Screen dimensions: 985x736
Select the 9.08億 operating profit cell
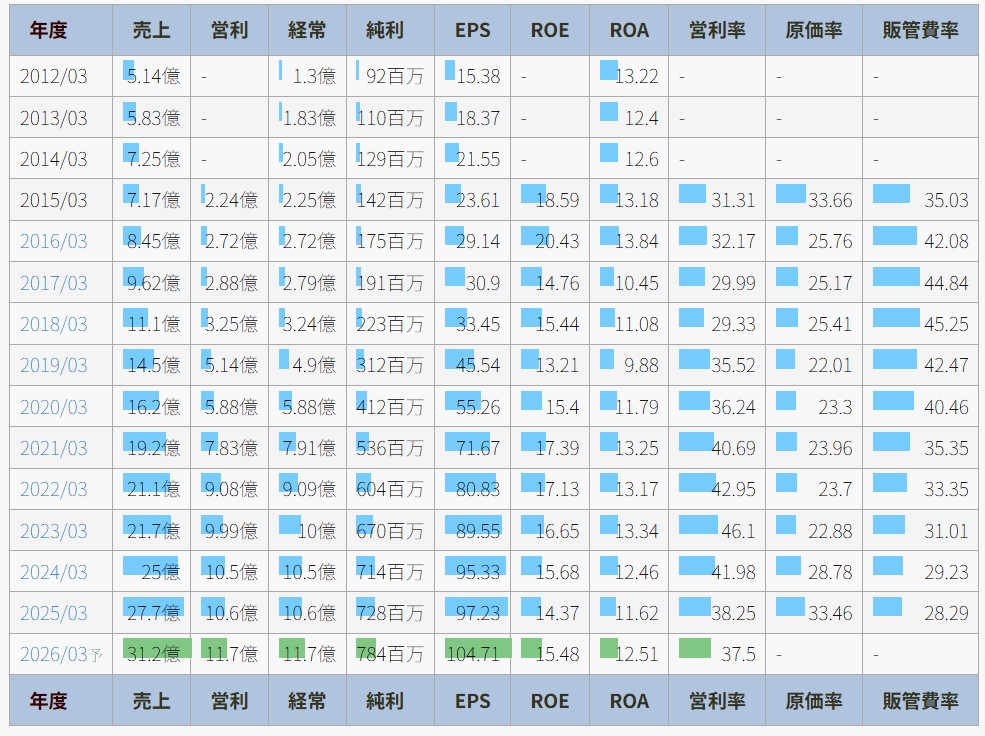point(229,489)
